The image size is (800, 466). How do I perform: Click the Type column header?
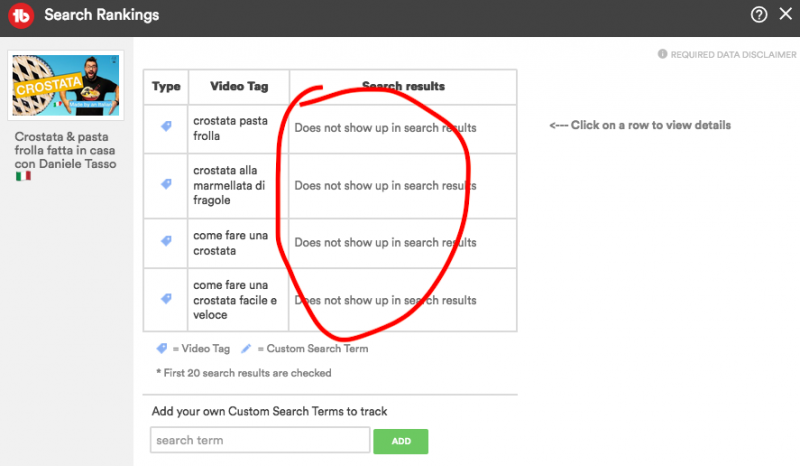point(166,87)
